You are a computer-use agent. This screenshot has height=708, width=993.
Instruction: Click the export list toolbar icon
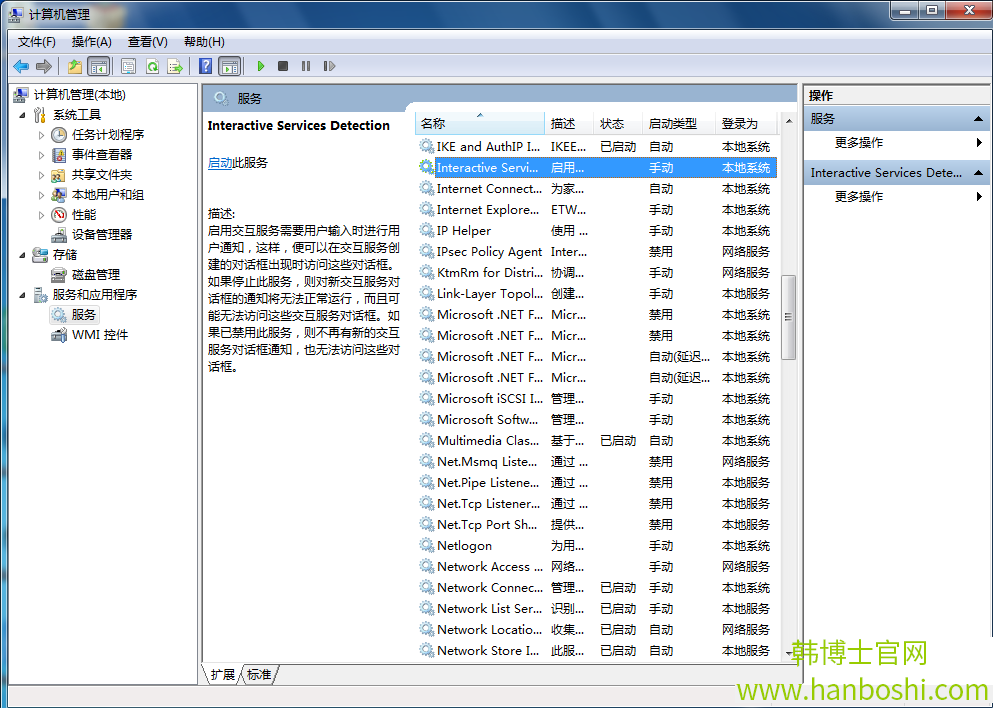click(174, 66)
